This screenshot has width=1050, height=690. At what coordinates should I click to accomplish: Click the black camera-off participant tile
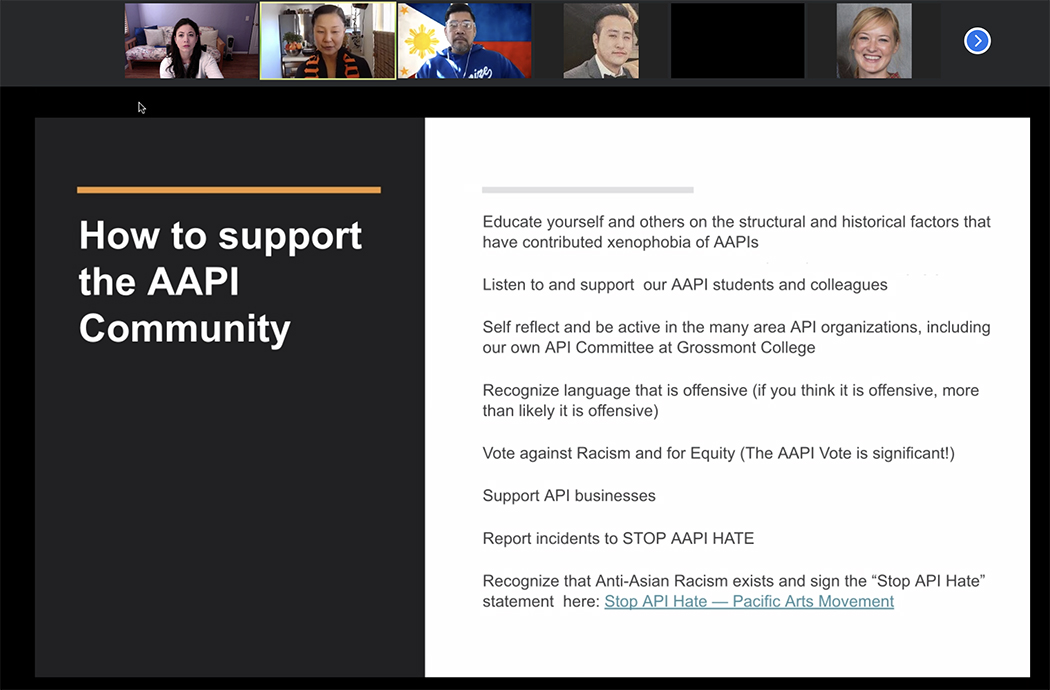coord(737,41)
